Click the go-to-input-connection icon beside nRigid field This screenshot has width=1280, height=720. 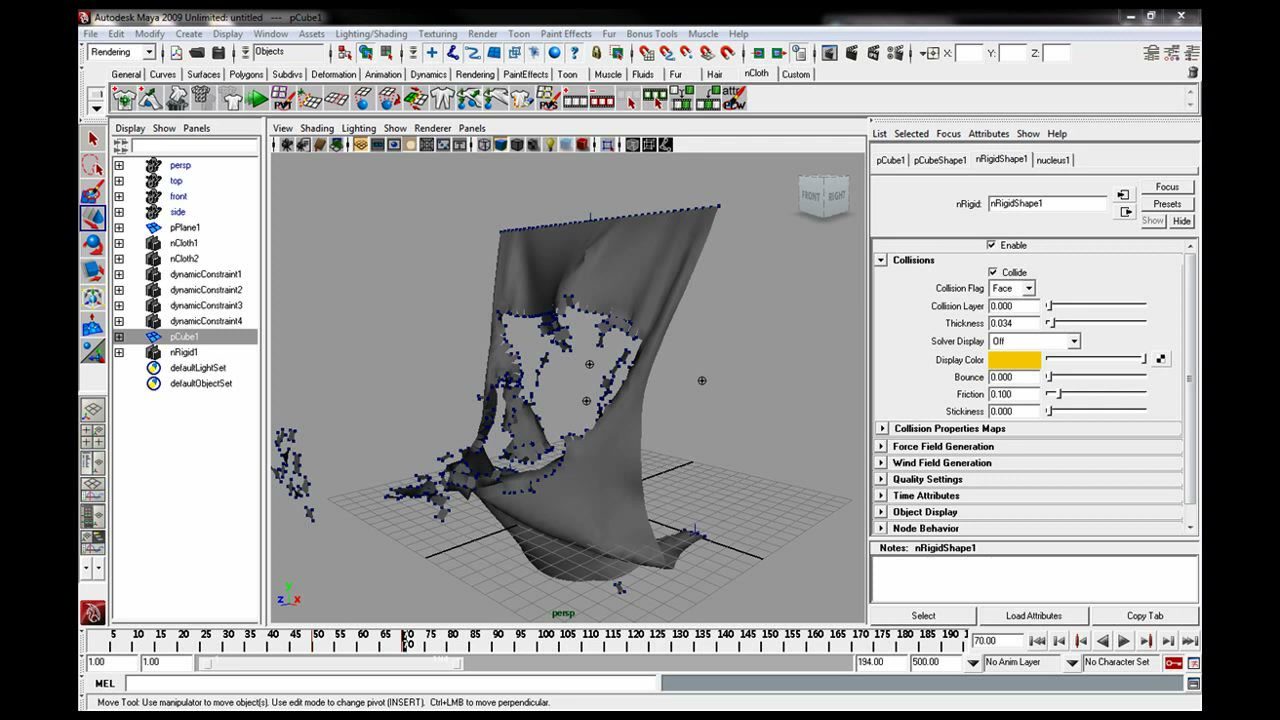pos(1124,195)
